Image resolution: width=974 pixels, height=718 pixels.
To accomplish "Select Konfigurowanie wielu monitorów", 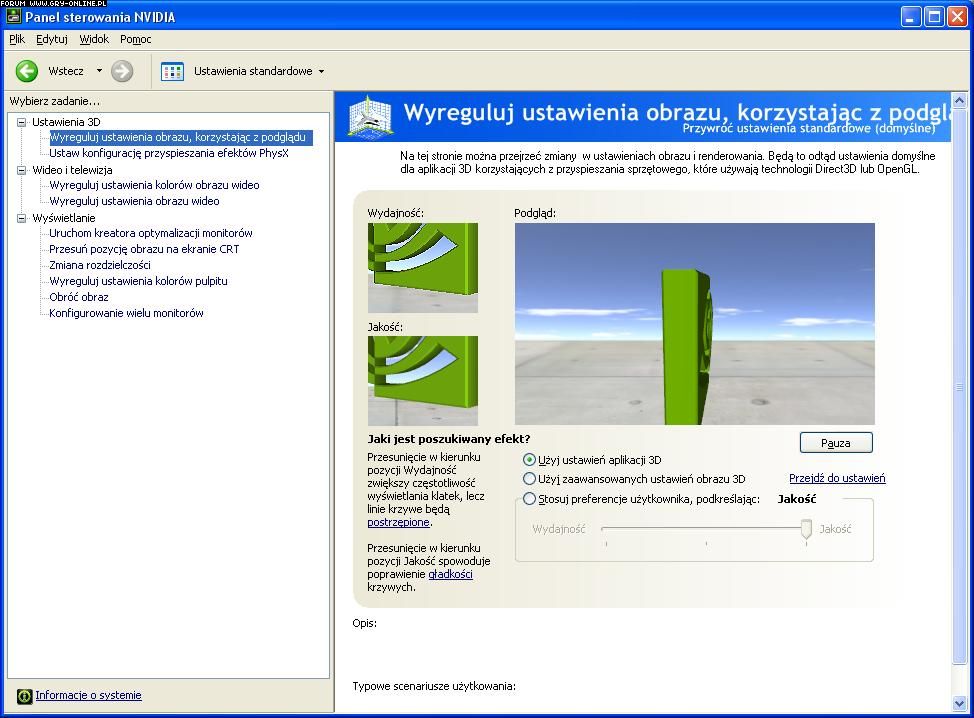I will tap(126, 314).
